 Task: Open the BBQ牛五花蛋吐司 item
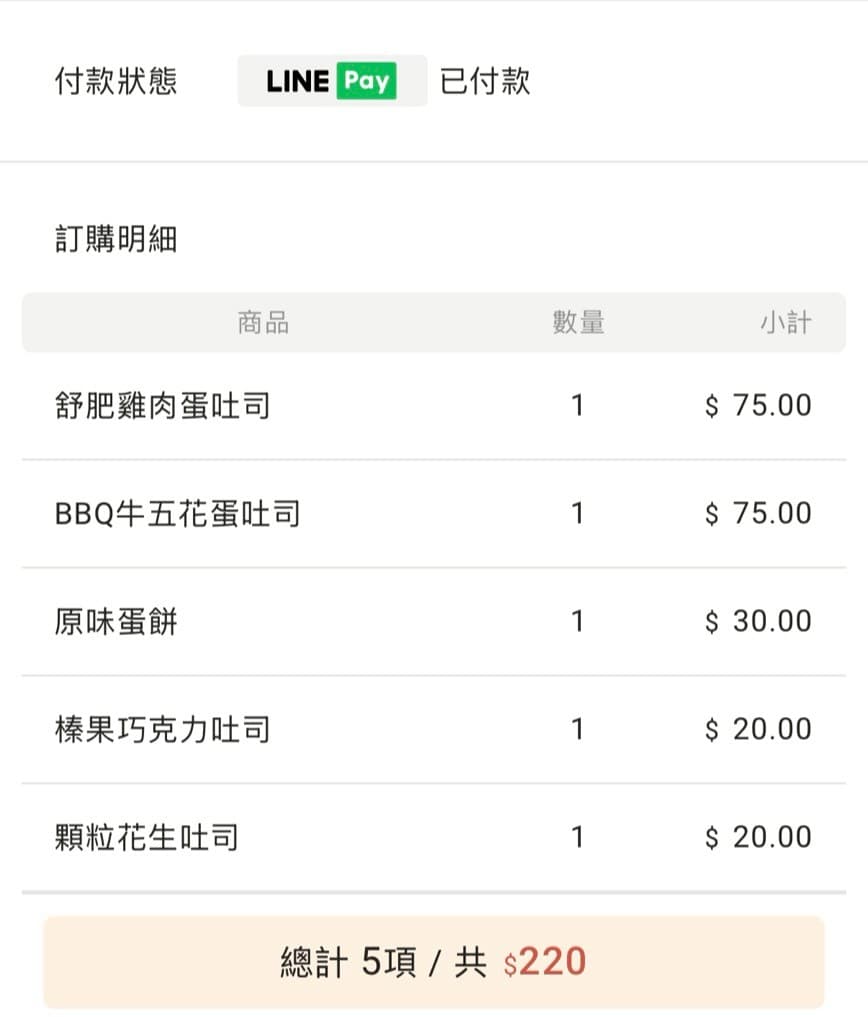(178, 514)
